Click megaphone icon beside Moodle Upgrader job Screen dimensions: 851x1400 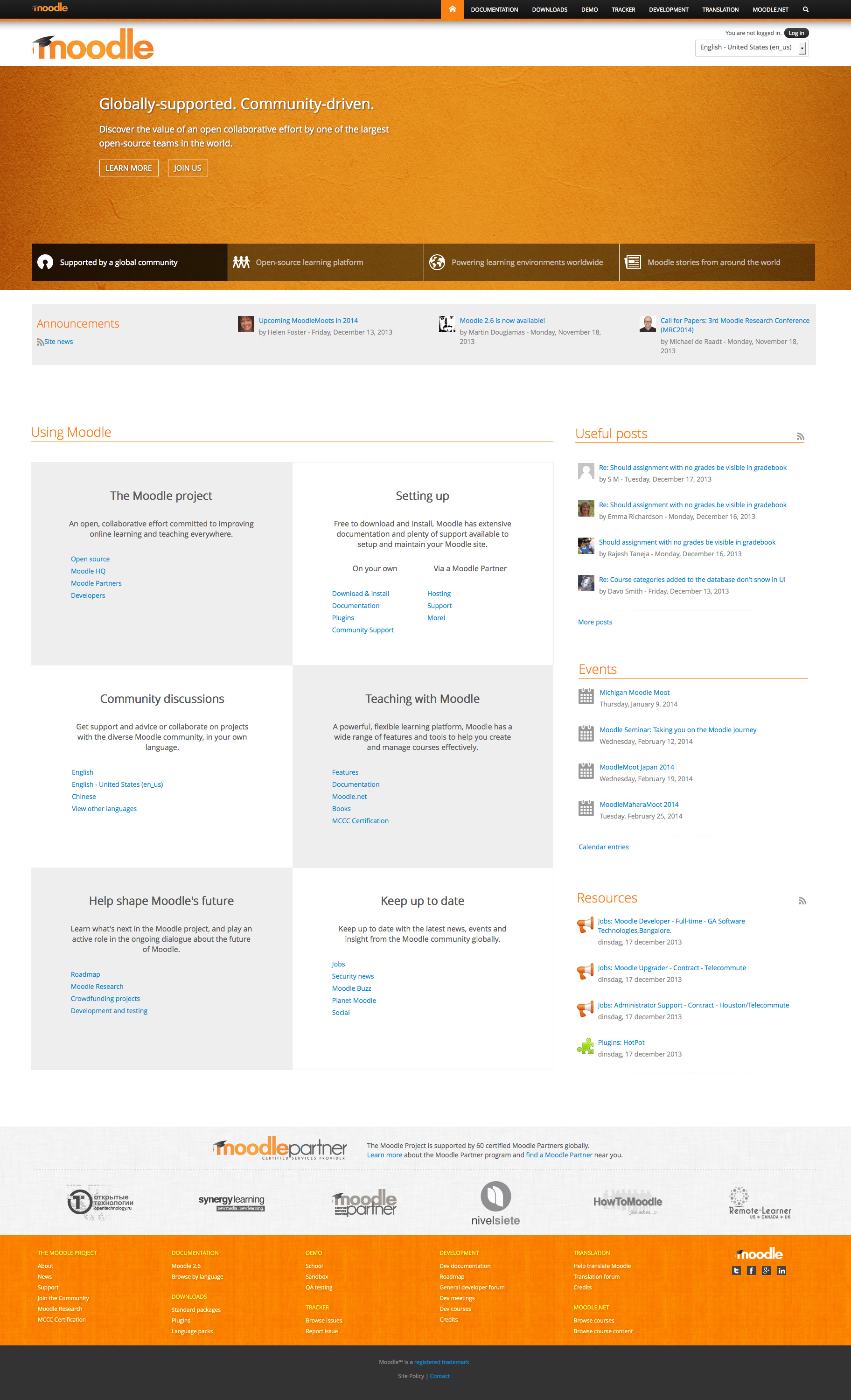click(x=585, y=972)
